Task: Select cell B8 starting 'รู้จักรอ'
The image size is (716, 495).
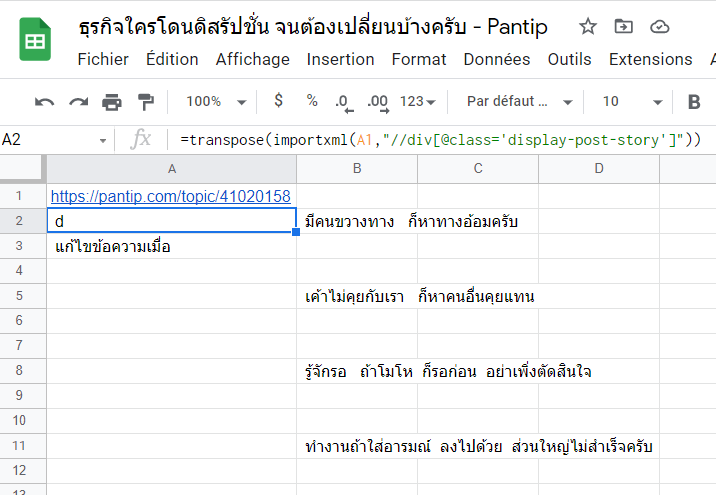Action: (357, 371)
